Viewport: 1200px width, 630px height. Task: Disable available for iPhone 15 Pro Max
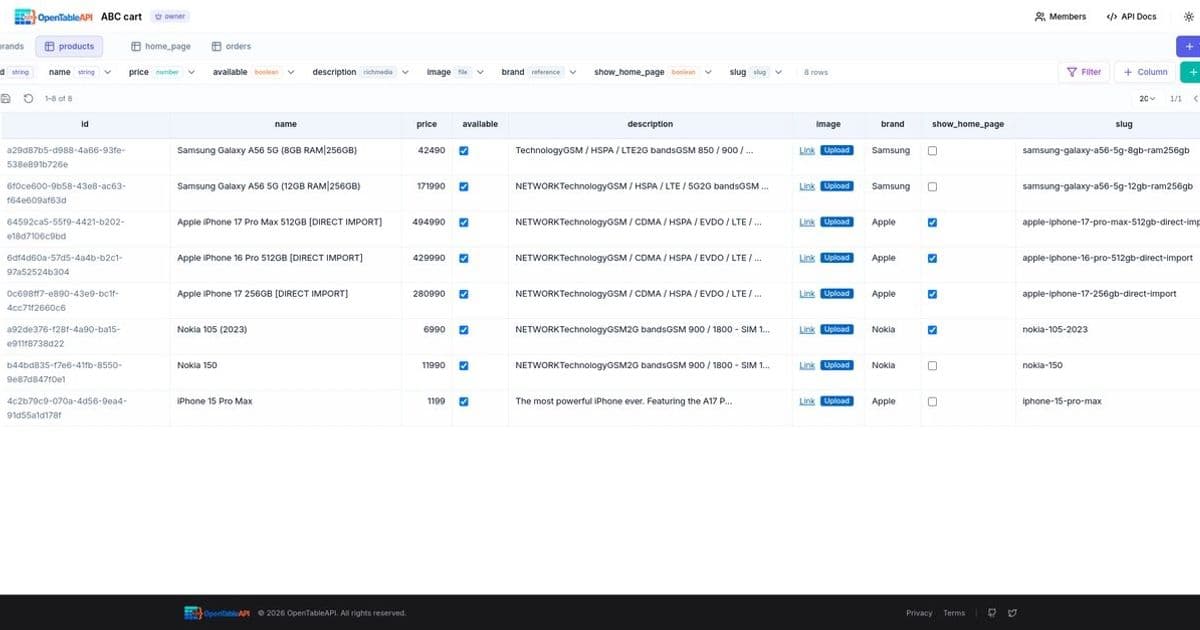(463, 401)
